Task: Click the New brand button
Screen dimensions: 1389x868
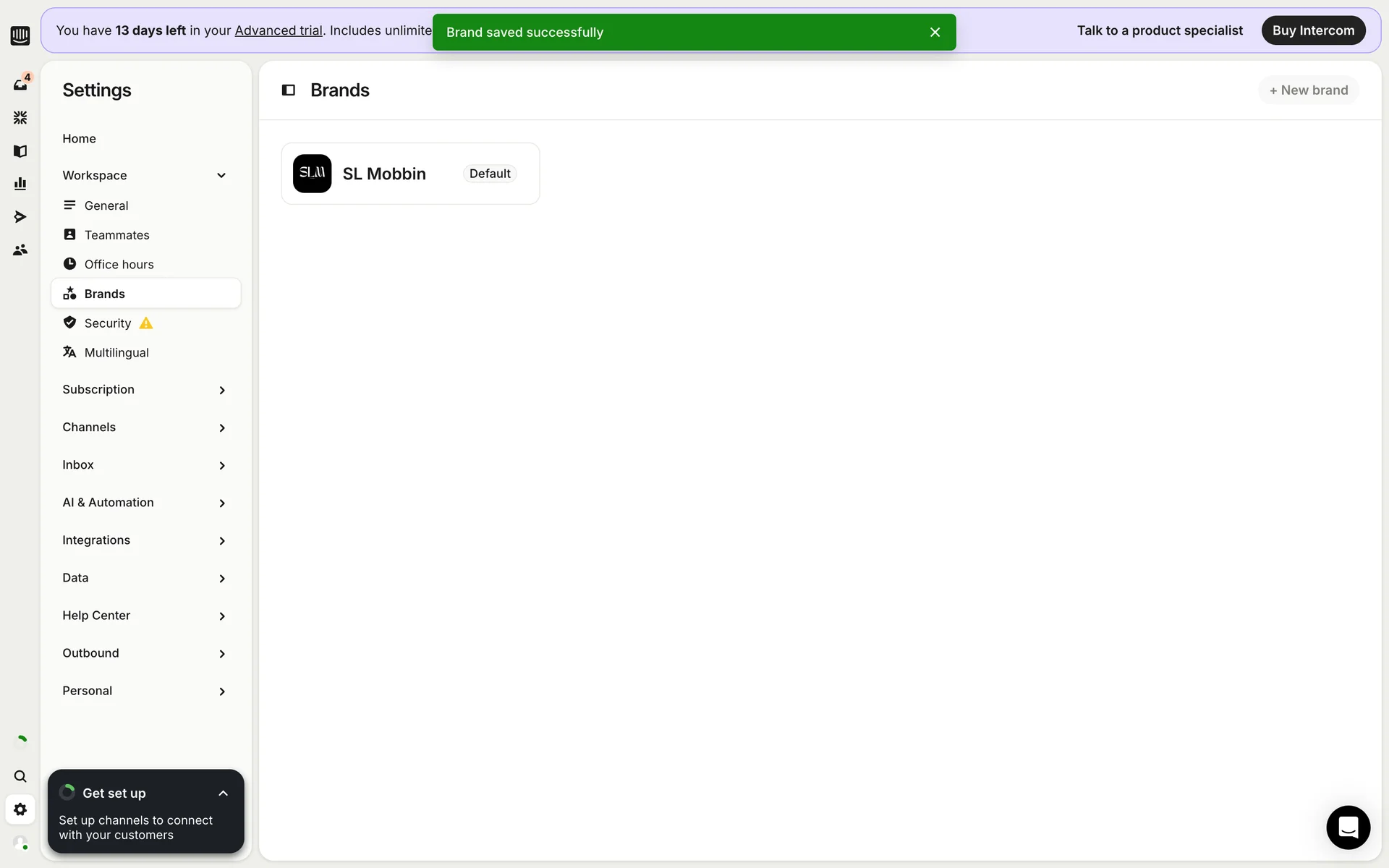Action: click(x=1308, y=90)
